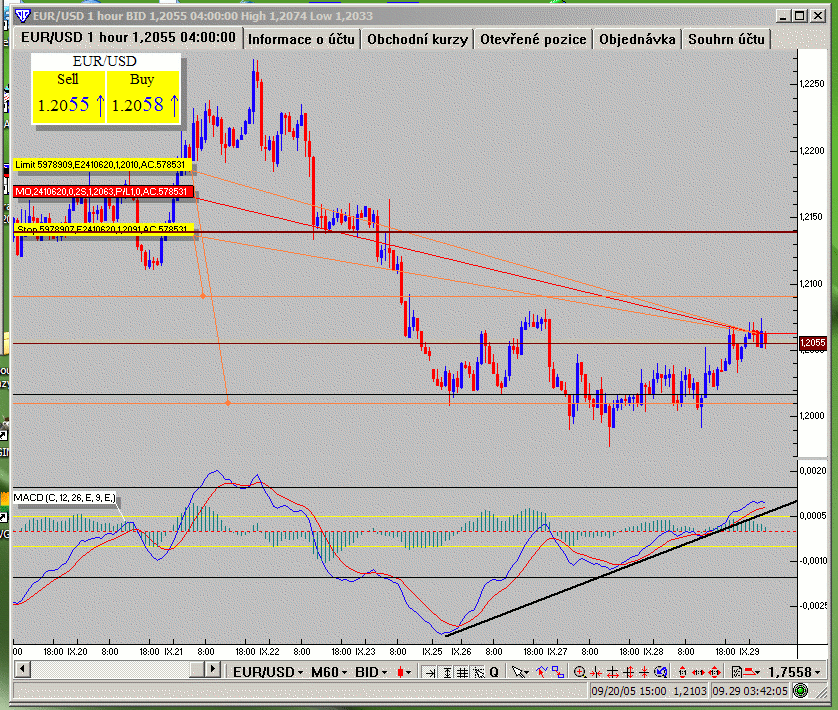Expand the chart horizontally using red outward arrows

613,673
